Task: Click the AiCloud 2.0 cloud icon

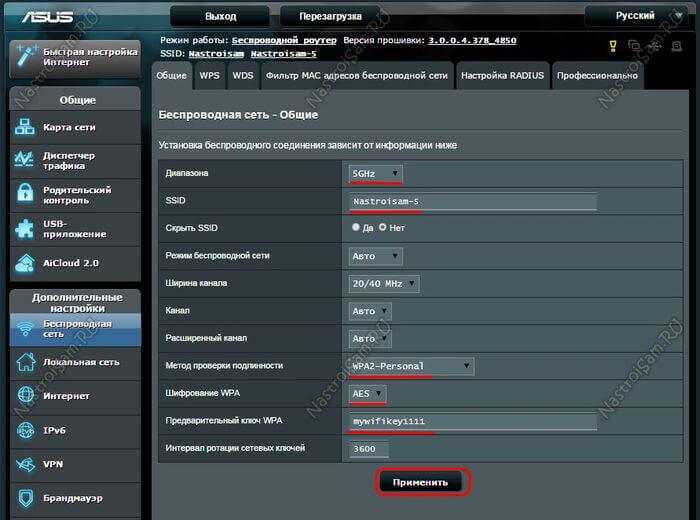Action: [25, 263]
